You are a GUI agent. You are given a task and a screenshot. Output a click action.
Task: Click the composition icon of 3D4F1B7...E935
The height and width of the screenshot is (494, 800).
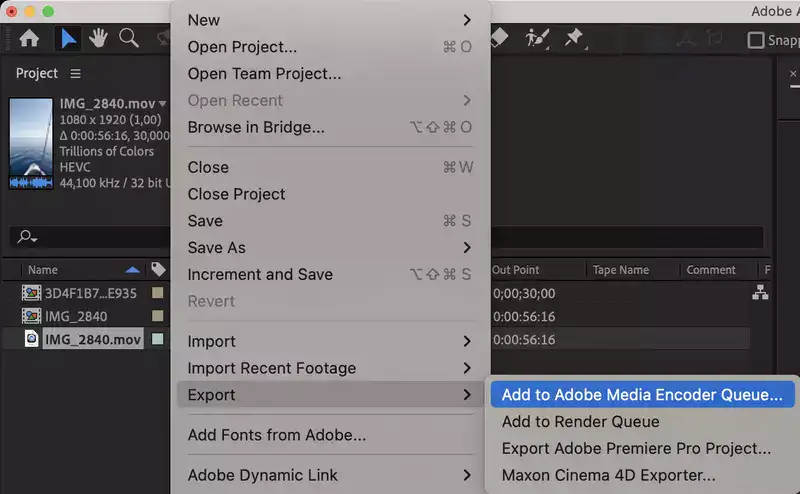(31, 293)
